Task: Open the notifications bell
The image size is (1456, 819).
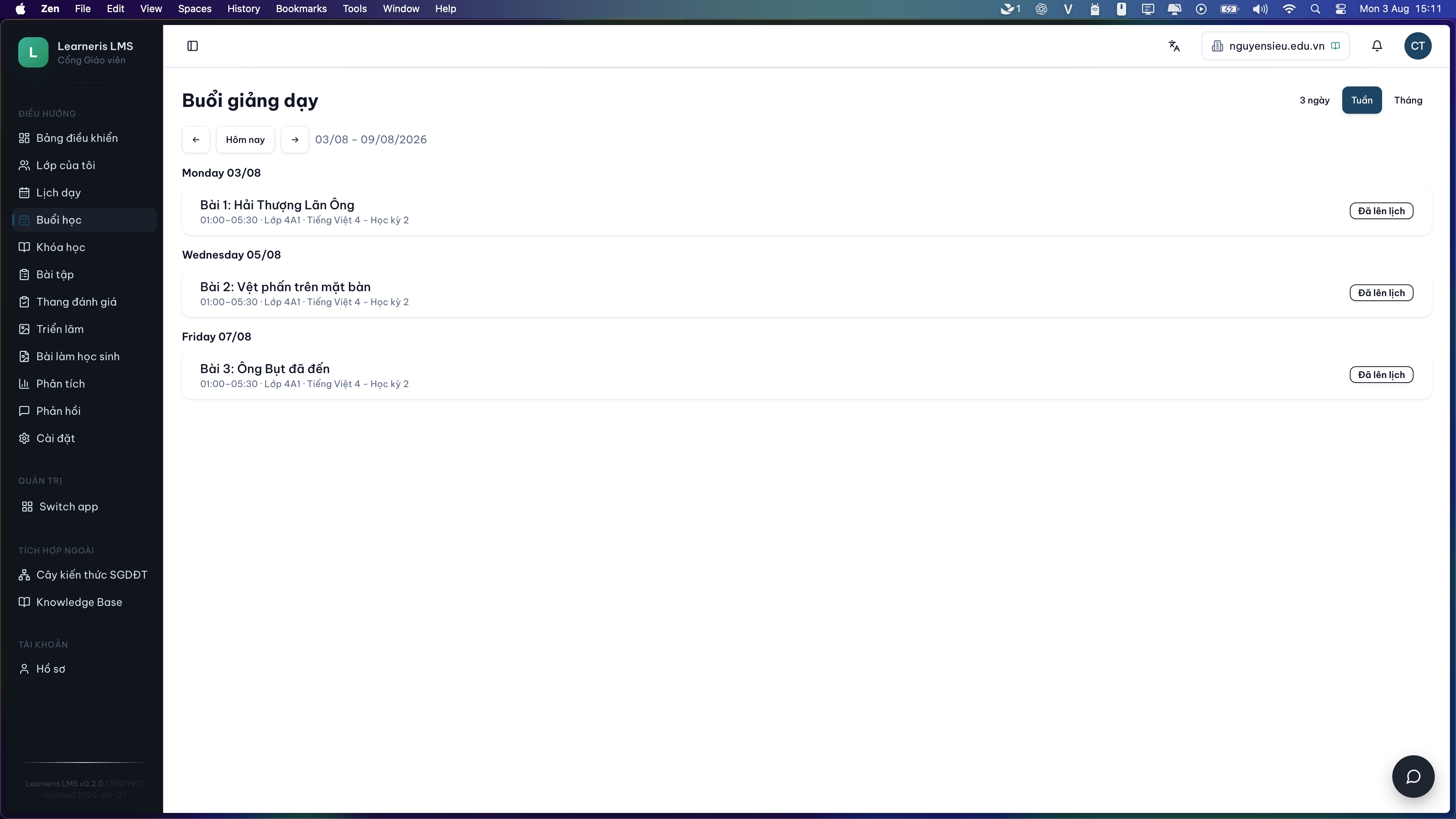Action: pyautogui.click(x=1377, y=46)
